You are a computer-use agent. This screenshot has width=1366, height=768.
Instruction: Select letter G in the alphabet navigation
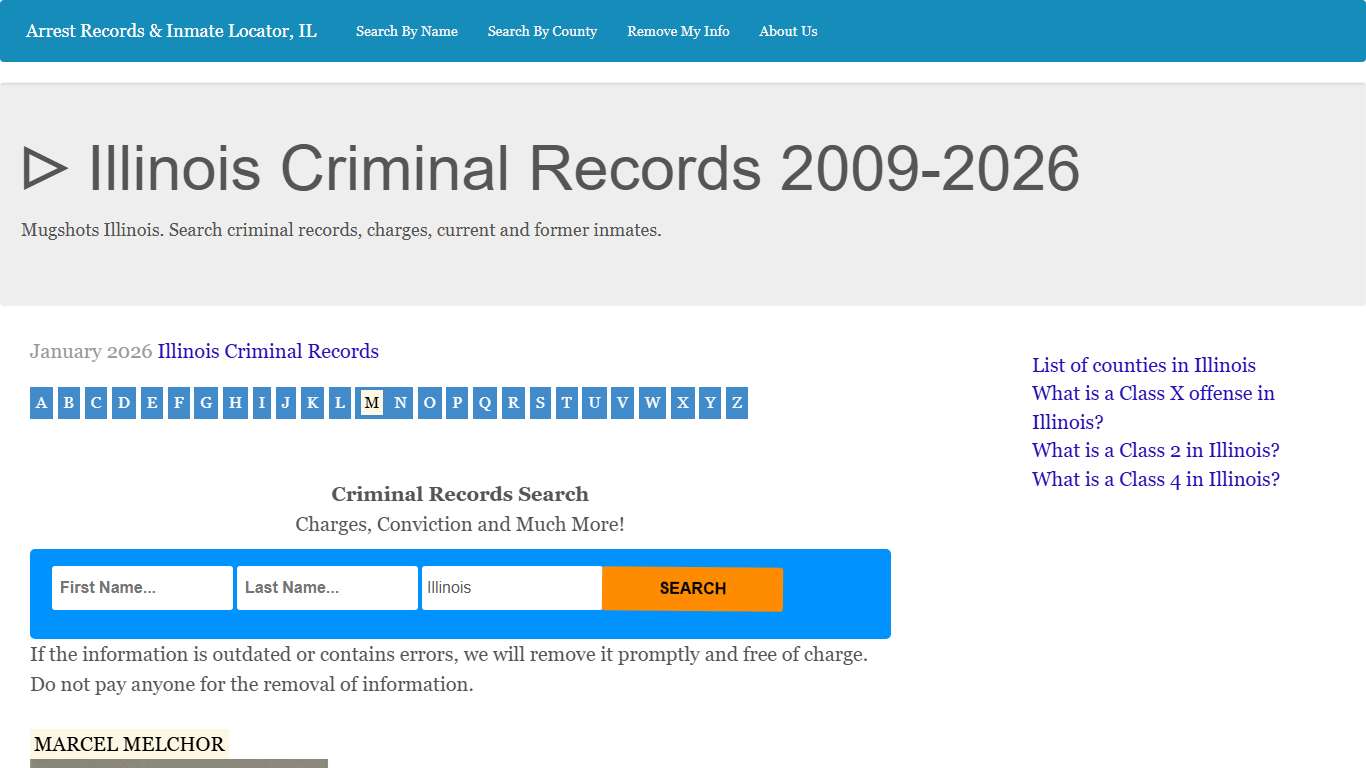pos(206,402)
